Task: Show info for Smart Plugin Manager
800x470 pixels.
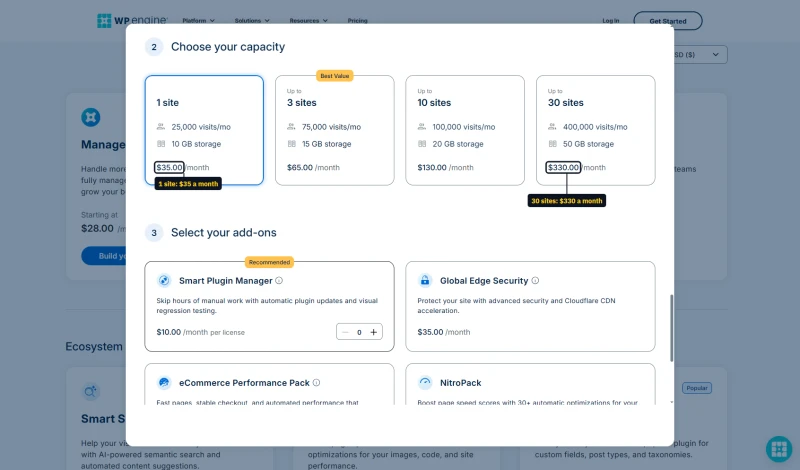Action: [279, 281]
